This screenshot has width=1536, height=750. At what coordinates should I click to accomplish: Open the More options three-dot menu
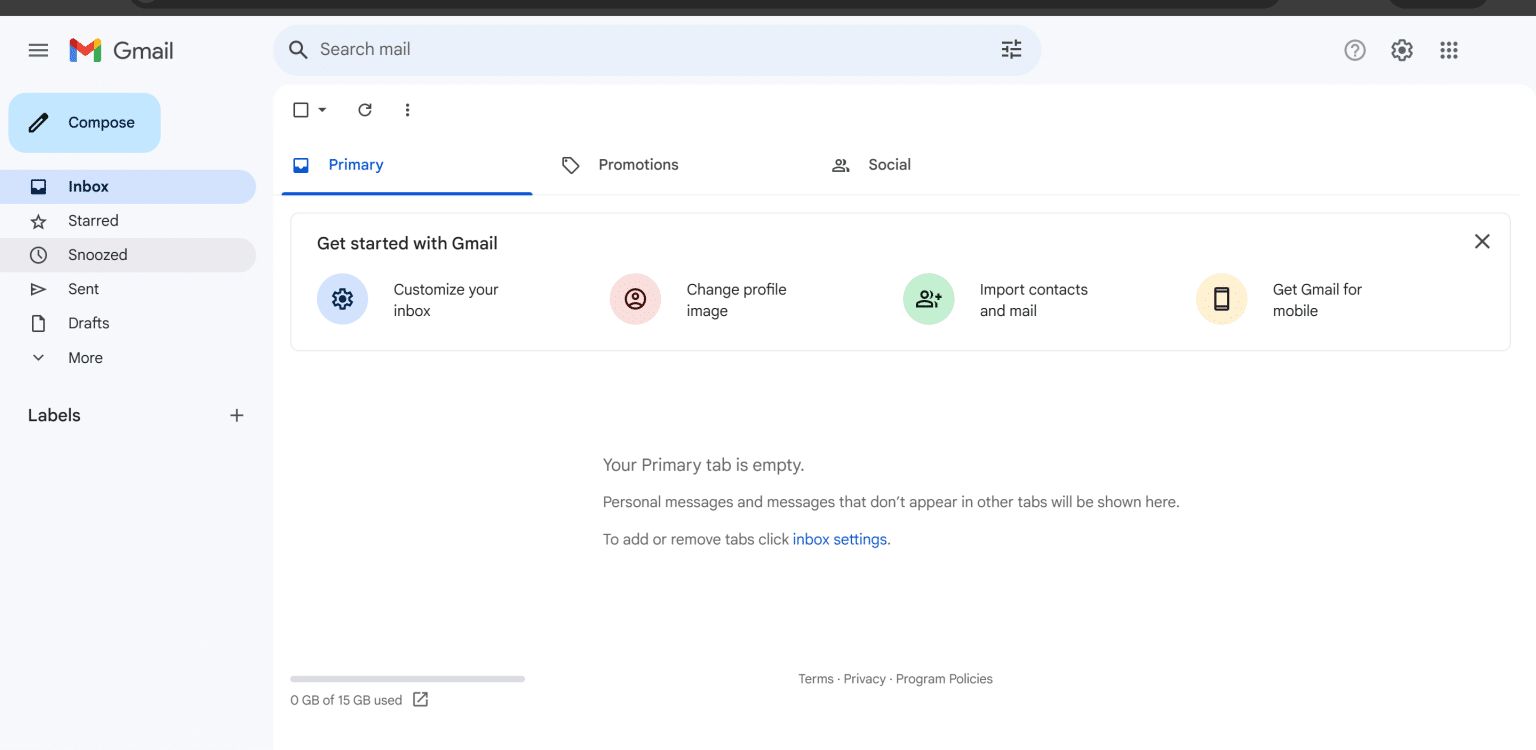tap(407, 110)
